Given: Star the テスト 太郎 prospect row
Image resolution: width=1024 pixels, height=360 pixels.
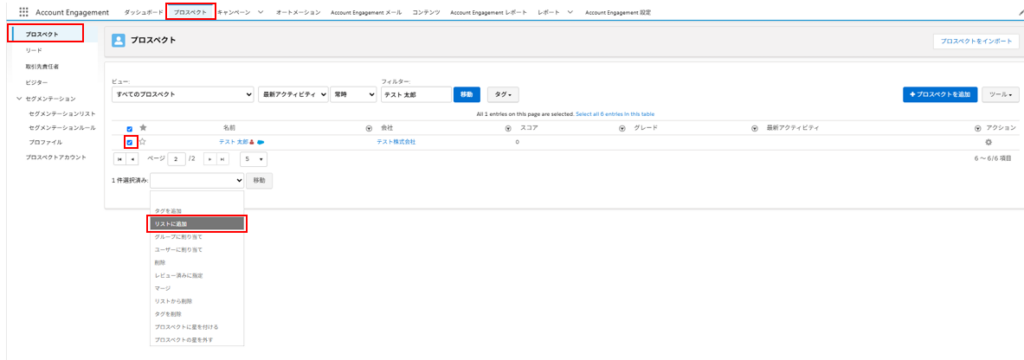Looking at the screenshot, I should (142, 142).
